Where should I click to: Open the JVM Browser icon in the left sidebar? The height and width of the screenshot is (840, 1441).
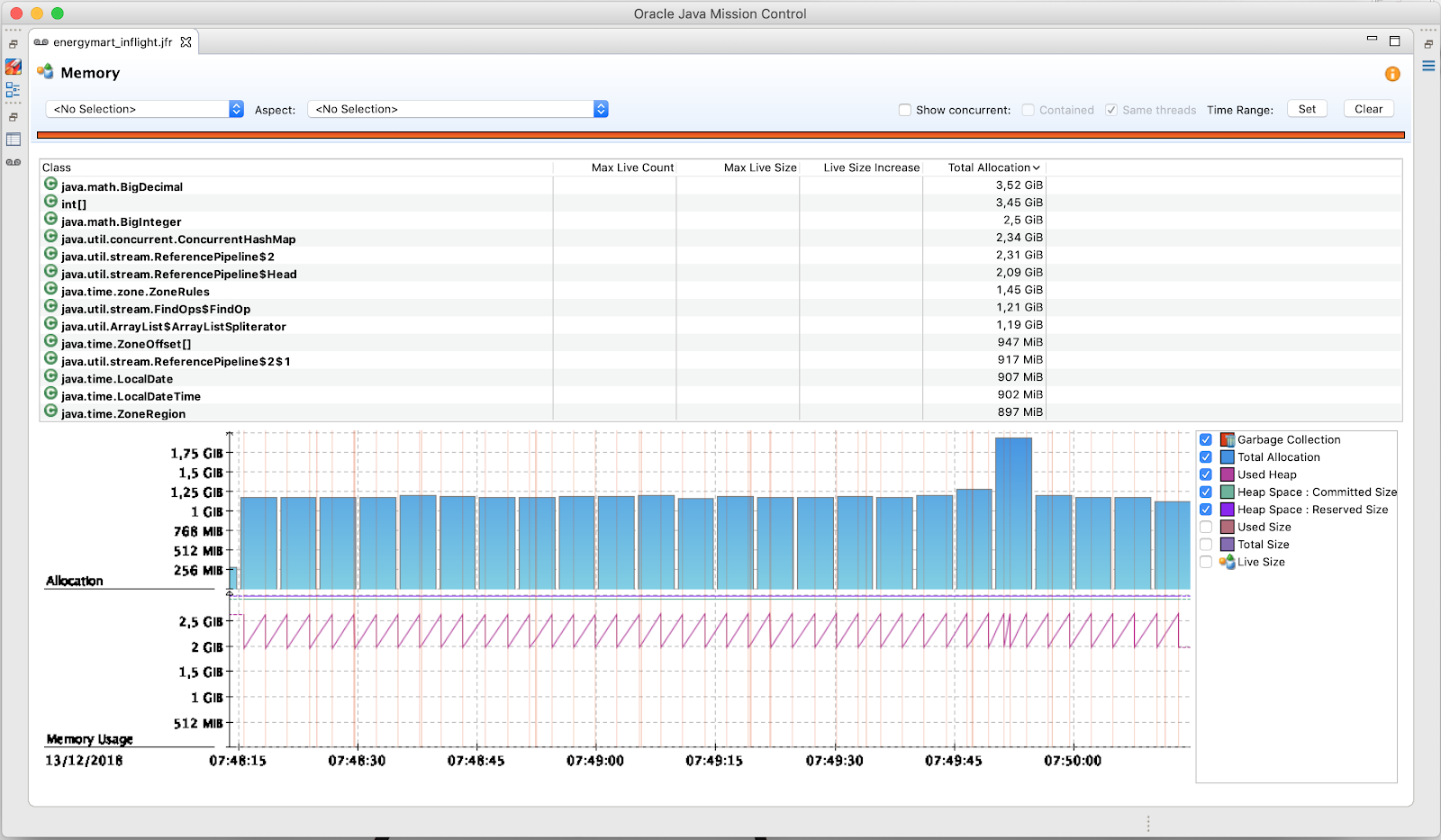click(x=13, y=66)
